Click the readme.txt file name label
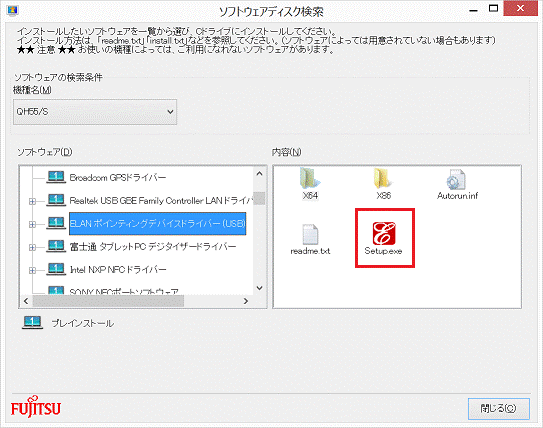 point(310,251)
